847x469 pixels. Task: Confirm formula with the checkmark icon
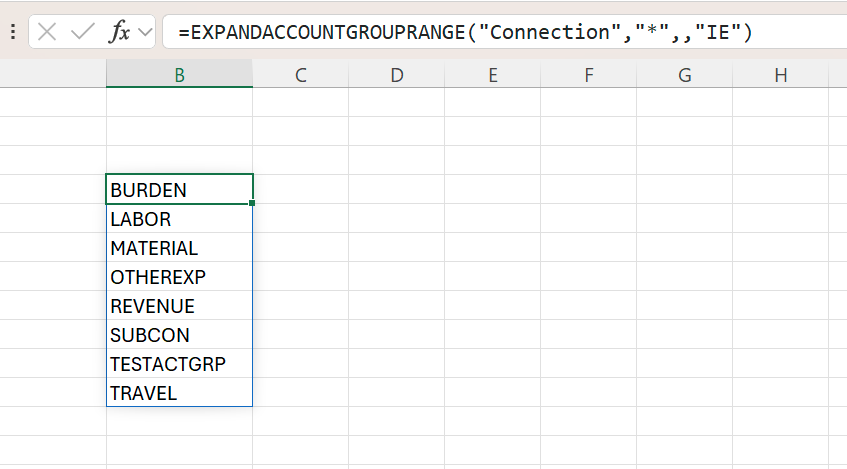click(x=83, y=32)
